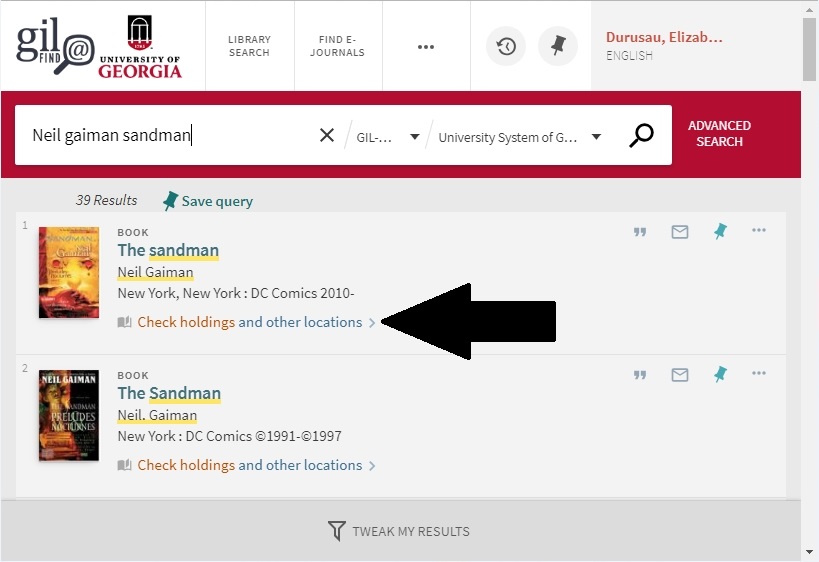Open University System of Georgia dropdown
Viewport: 819px width, 562px height.
(519, 137)
